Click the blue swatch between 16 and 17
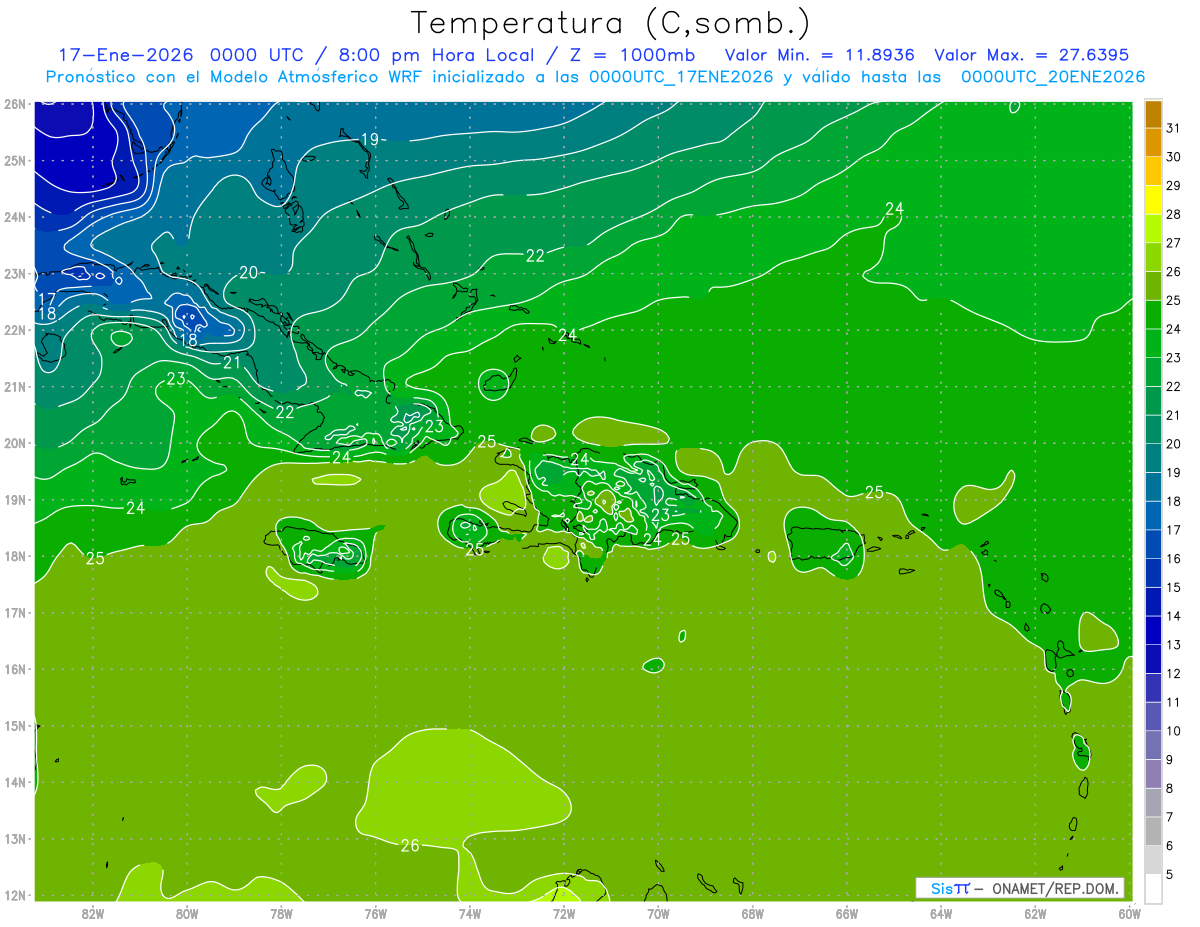This screenshot has height=927, width=1200. click(1153, 544)
